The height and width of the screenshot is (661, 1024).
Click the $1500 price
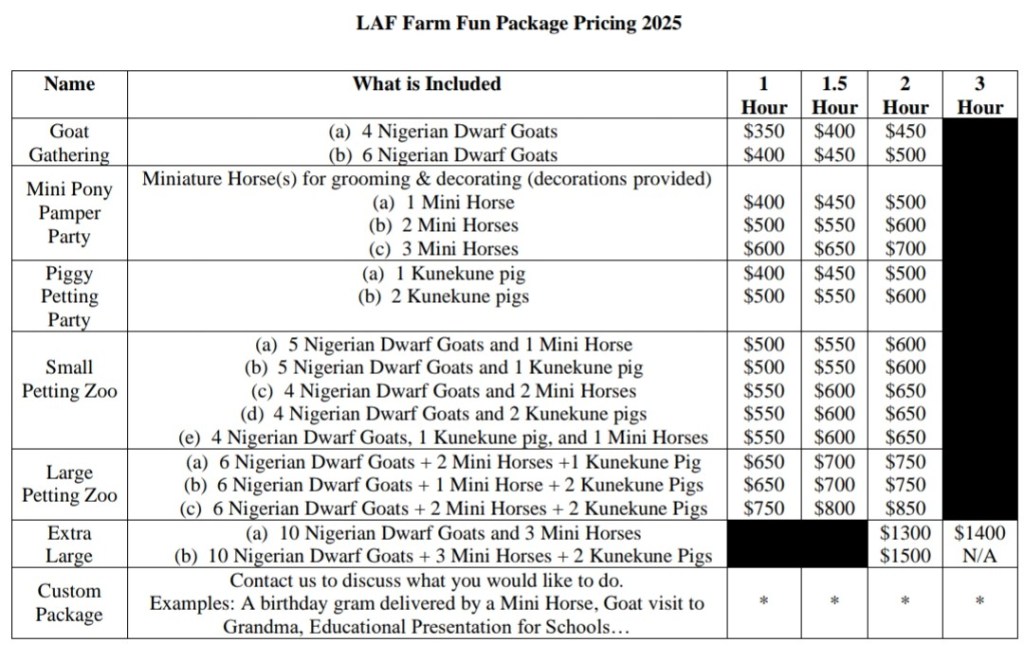coord(905,556)
